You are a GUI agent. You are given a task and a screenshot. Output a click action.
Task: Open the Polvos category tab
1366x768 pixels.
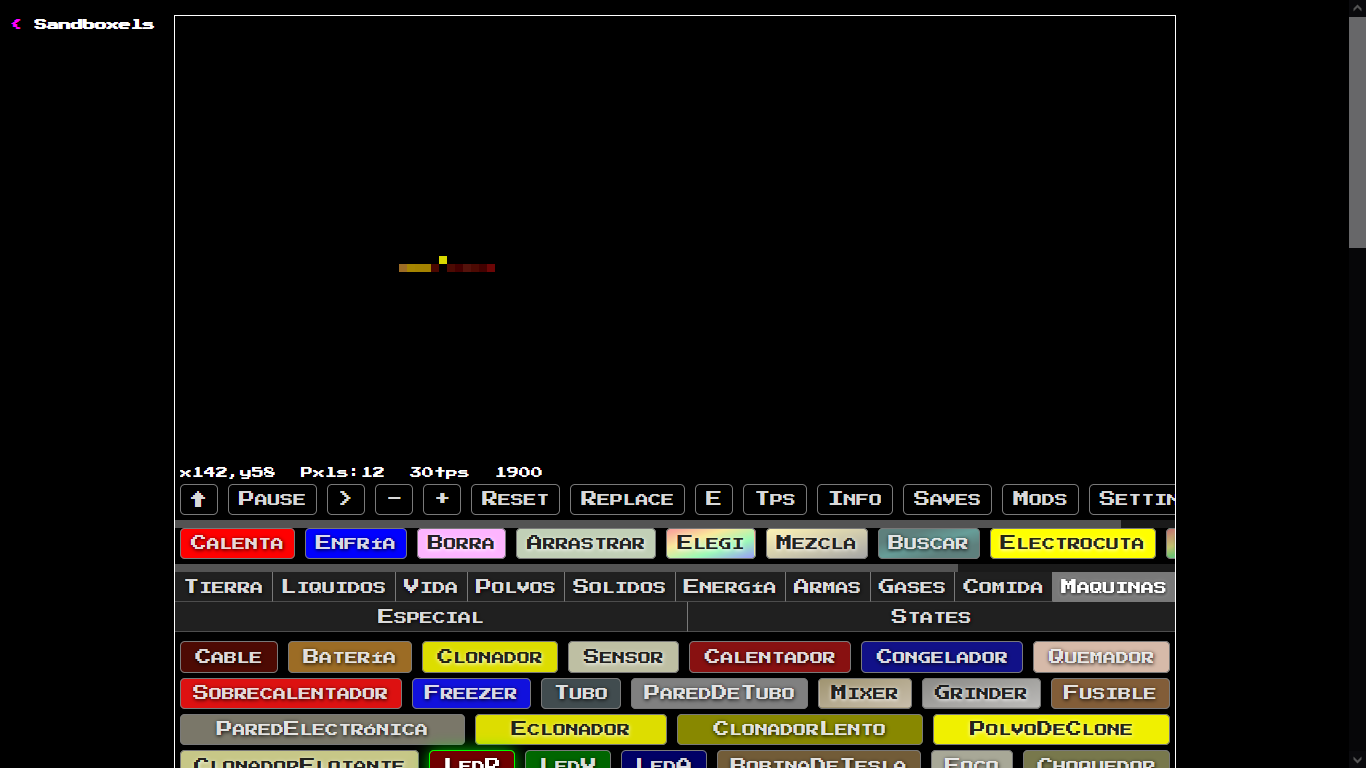coord(516,587)
